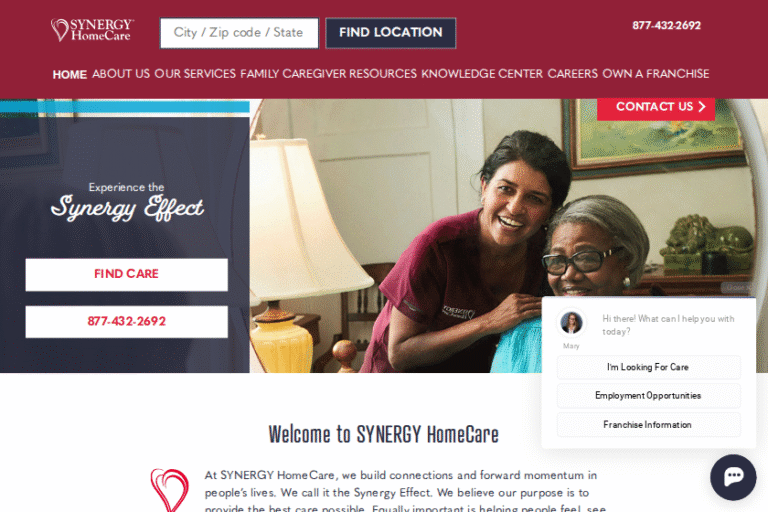Select Employment Opportunities in chat

pyautogui.click(x=648, y=396)
